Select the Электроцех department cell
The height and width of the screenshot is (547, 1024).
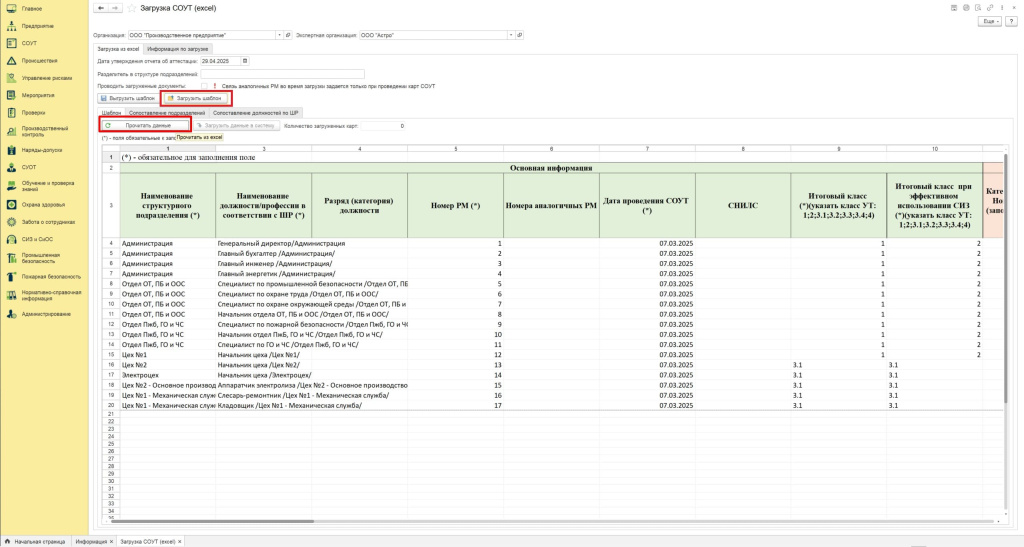click(x=168, y=375)
